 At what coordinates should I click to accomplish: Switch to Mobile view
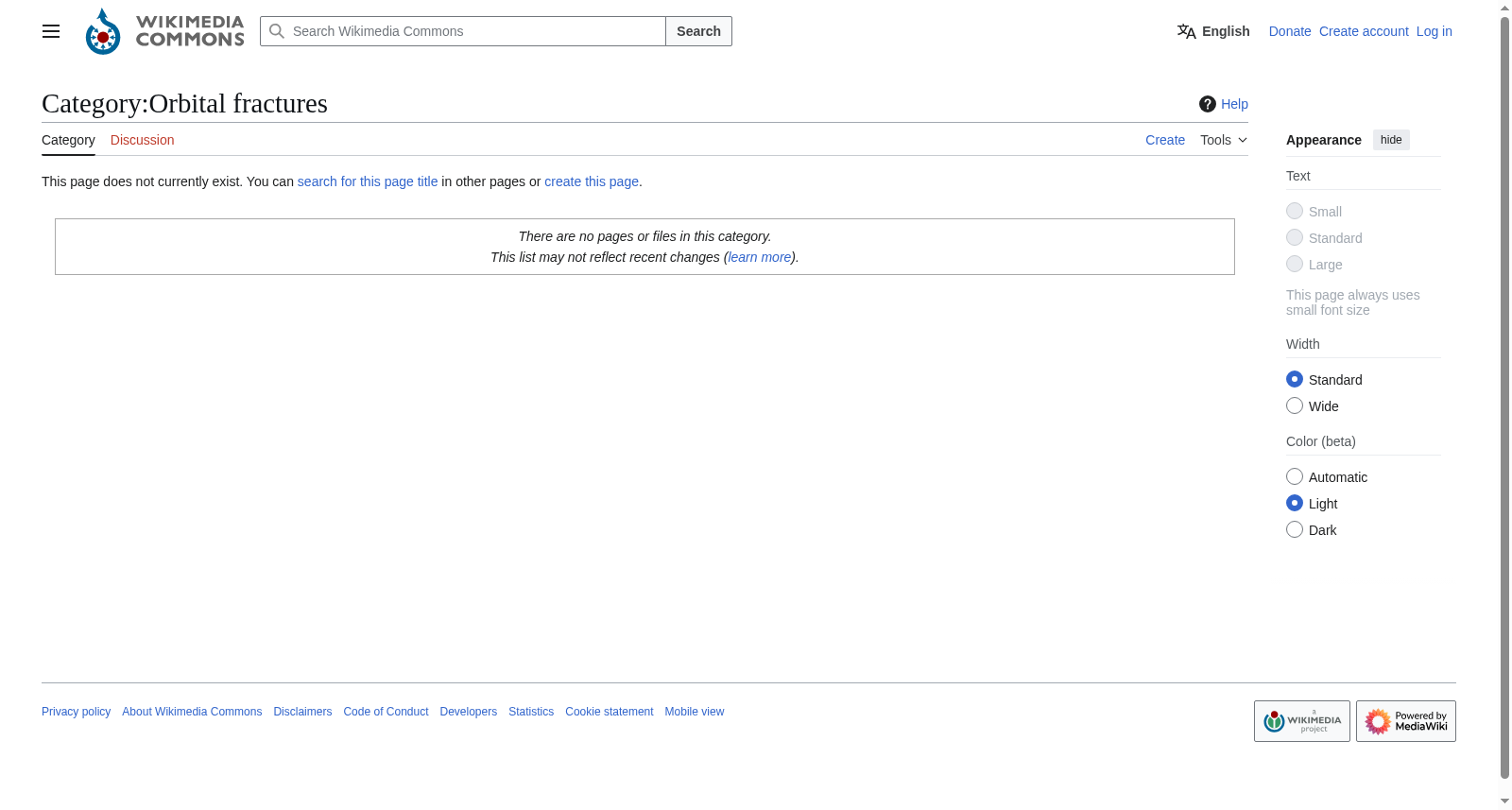[695, 712]
